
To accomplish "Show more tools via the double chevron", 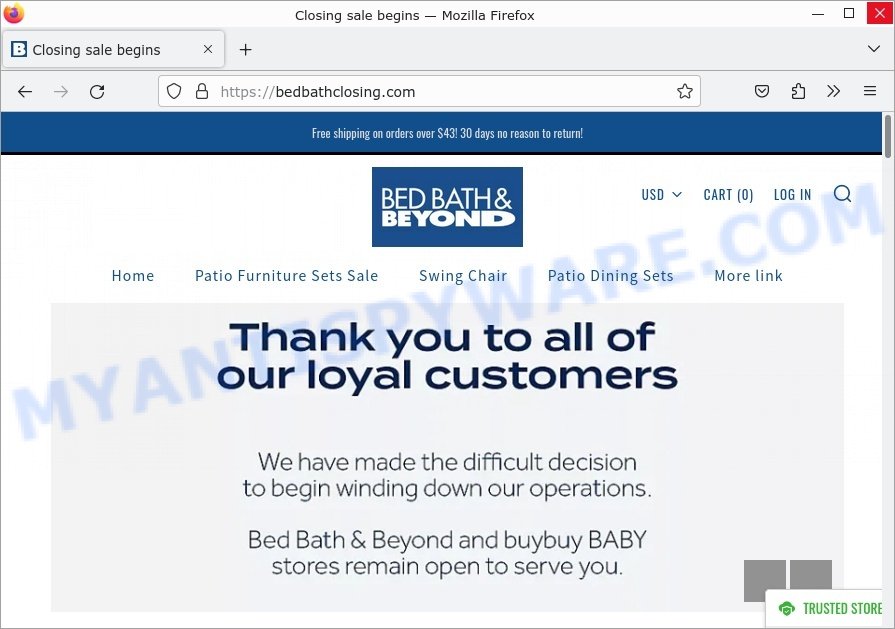I will [x=833, y=91].
